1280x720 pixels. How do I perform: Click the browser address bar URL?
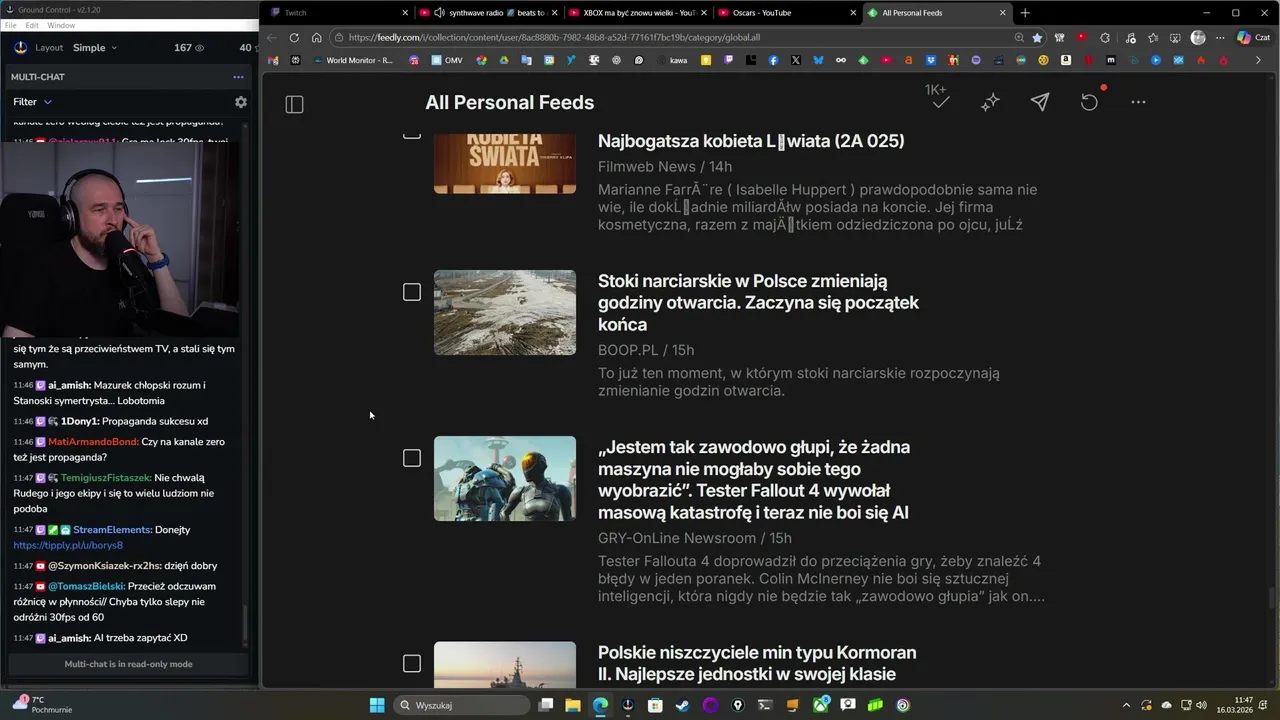click(555, 38)
